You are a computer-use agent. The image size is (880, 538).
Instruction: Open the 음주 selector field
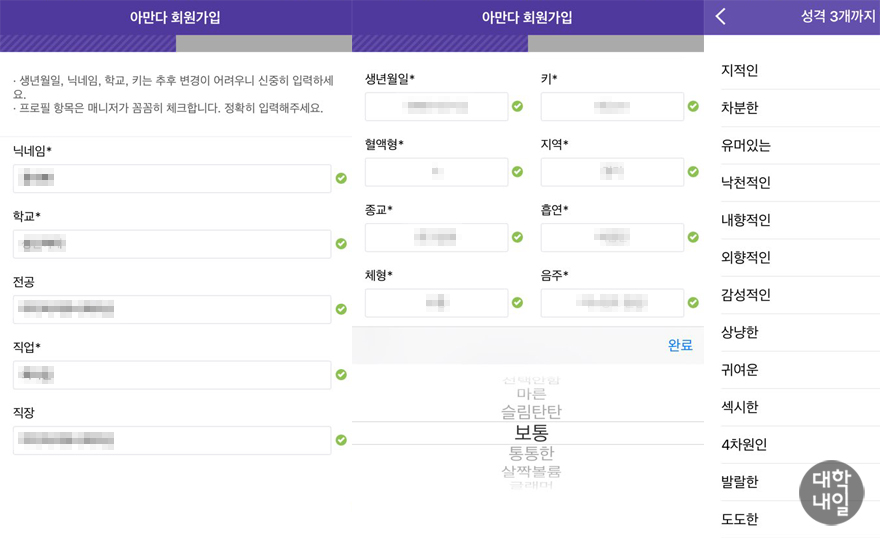(612, 303)
